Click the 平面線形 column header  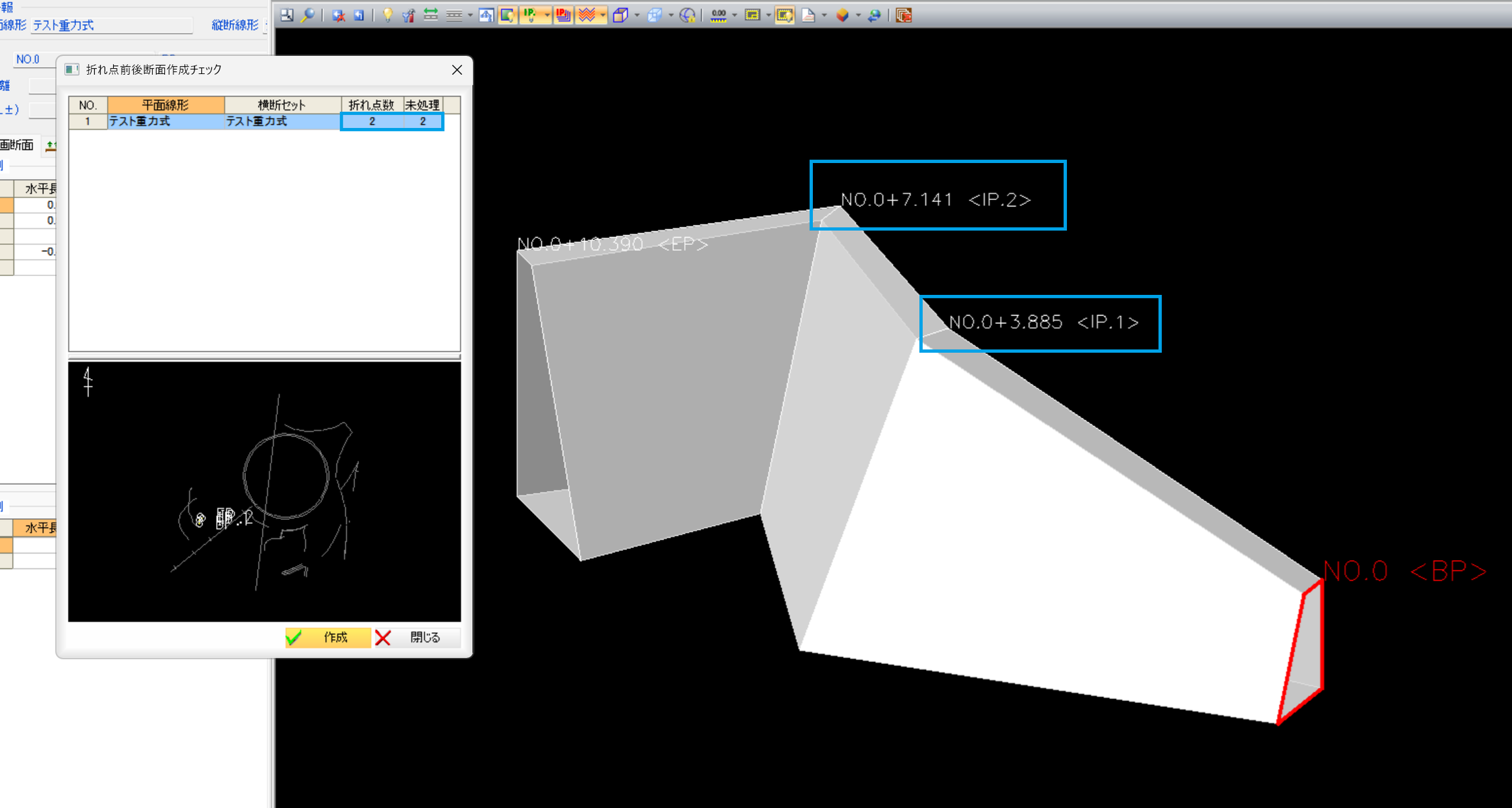(166, 105)
